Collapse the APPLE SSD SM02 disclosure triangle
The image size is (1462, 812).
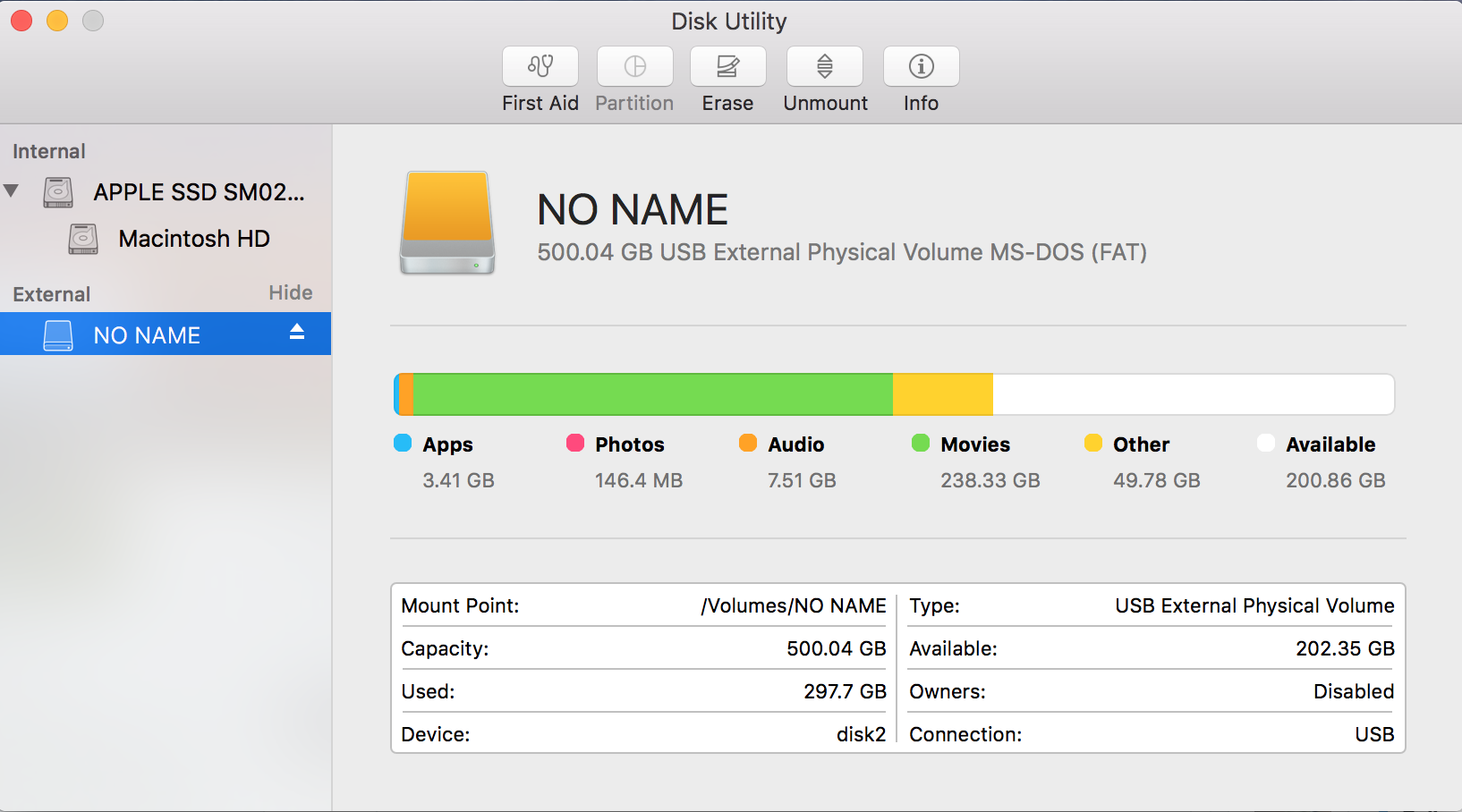(x=13, y=190)
